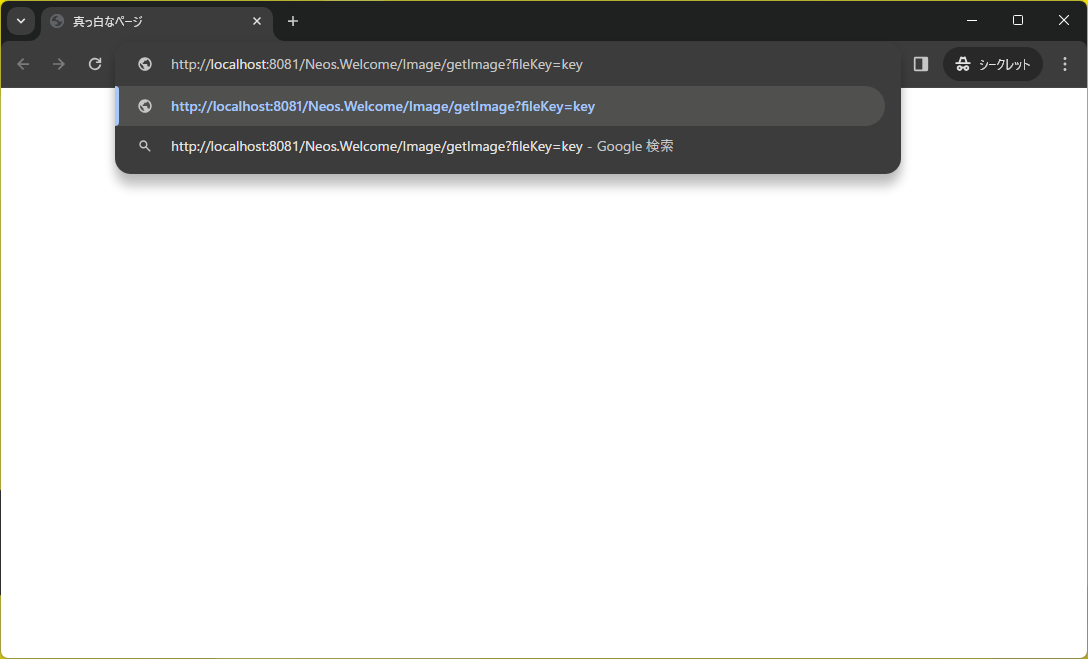1088x659 pixels.
Task: Choose the Google 検索 suggestion row
Action: click(500, 146)
